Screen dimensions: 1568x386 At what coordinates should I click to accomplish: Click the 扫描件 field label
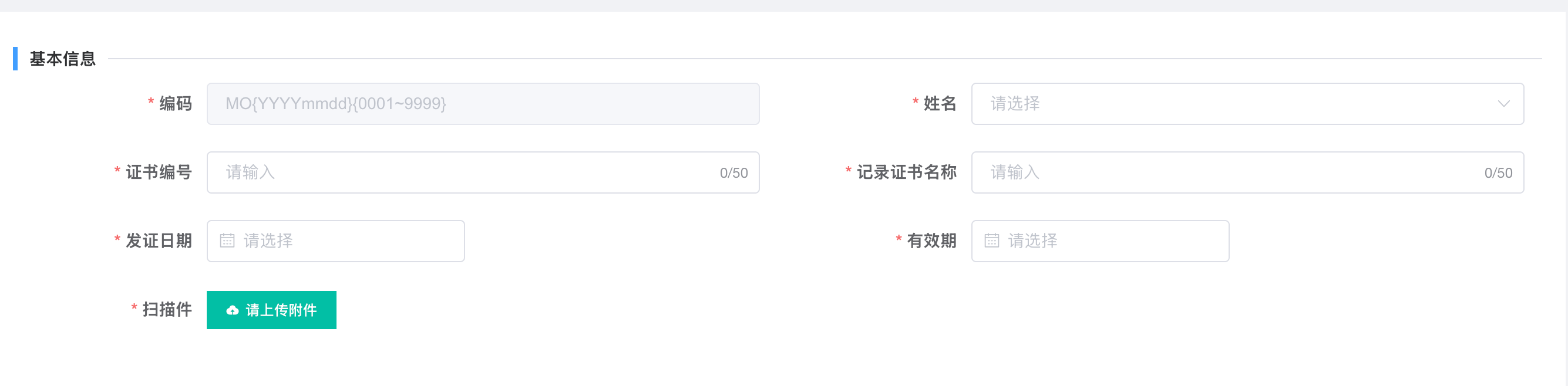coord(167,309)
